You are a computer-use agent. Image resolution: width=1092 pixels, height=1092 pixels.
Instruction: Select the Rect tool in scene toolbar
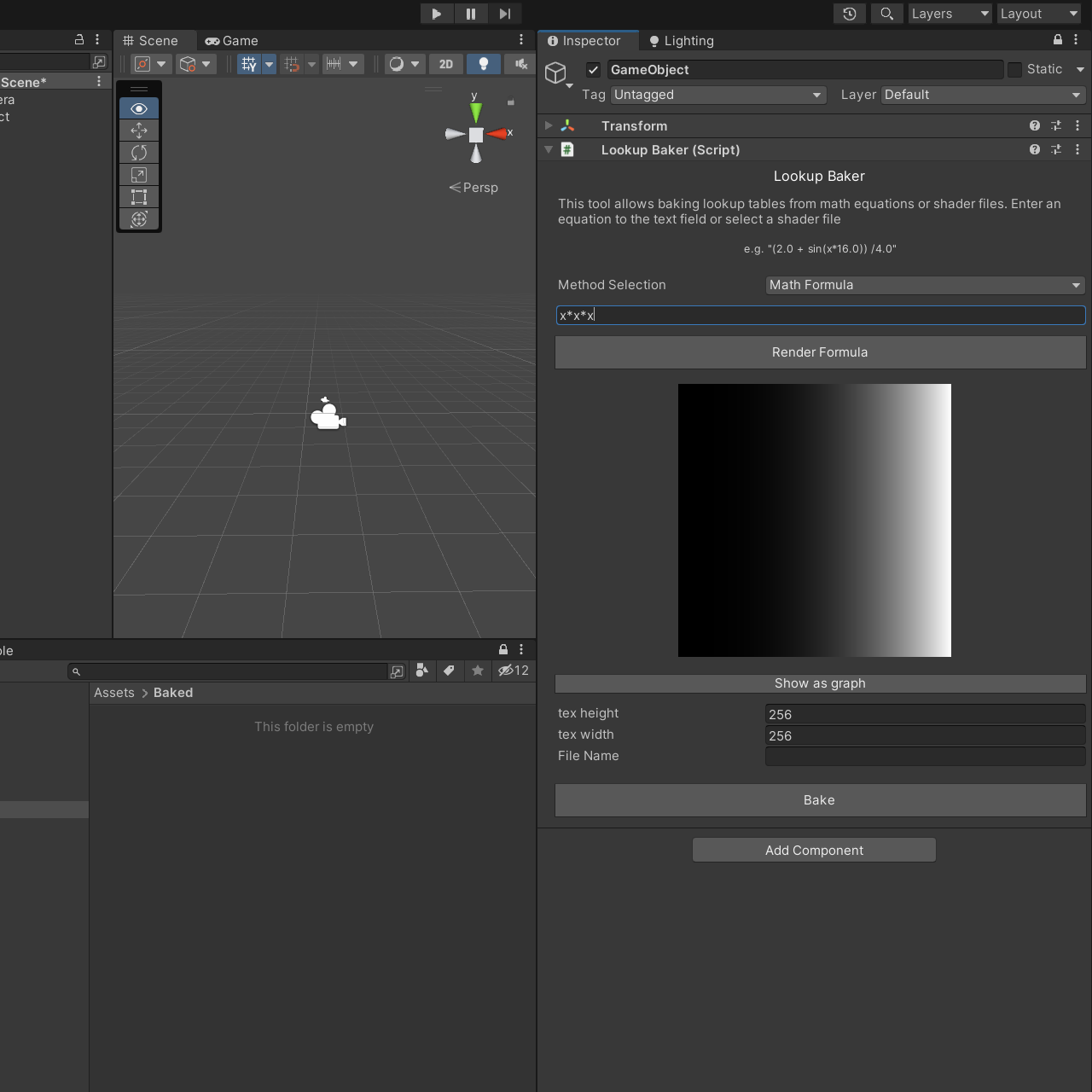(x=139, y=197)
